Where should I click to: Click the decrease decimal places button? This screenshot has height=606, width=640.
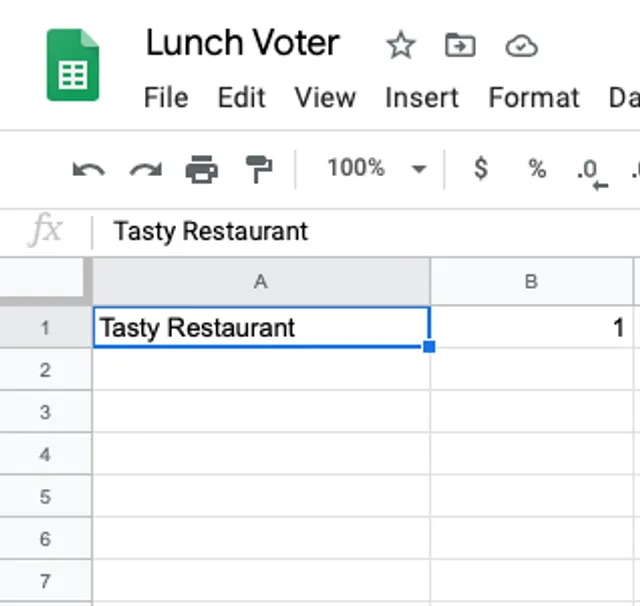pyautogui.click(x=591, y=171)
